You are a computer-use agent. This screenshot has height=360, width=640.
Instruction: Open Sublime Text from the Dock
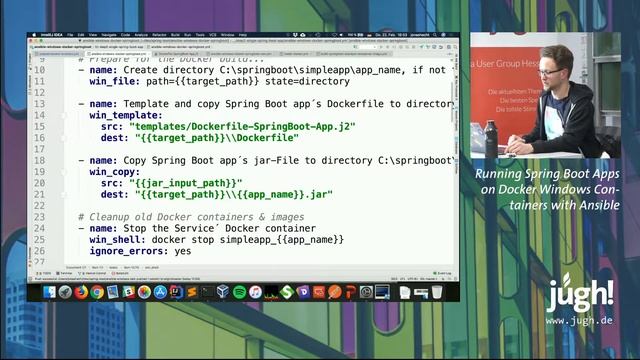click(192, 292)
